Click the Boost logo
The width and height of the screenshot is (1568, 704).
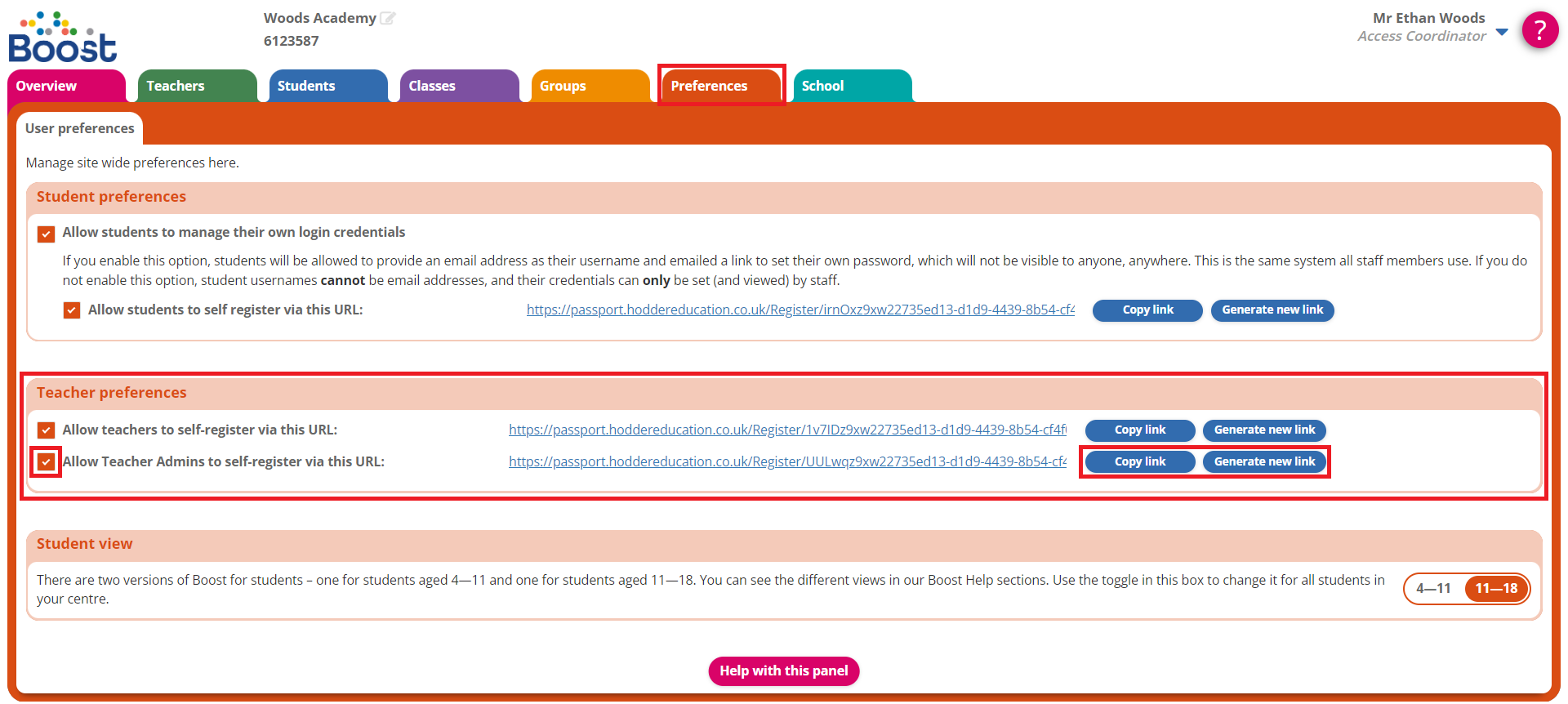coord(63,38)
